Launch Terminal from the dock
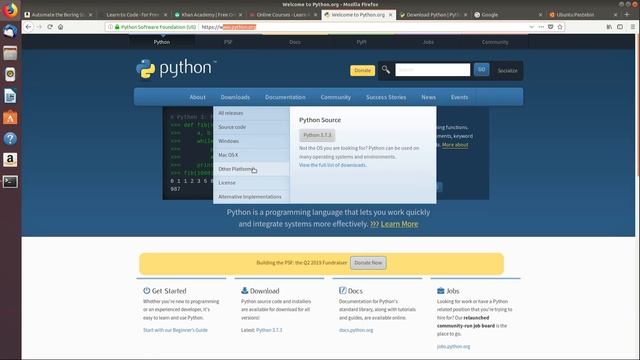 10,182
